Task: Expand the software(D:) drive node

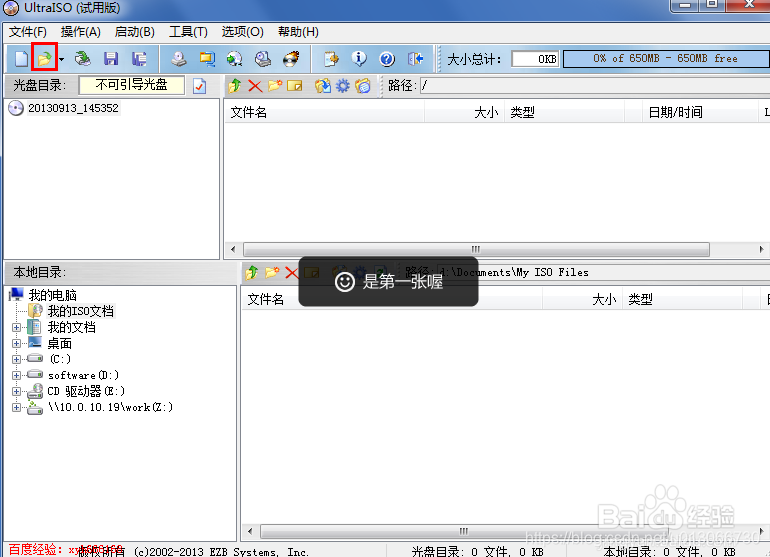Action: pyautogui.click(x=17, y=375)
